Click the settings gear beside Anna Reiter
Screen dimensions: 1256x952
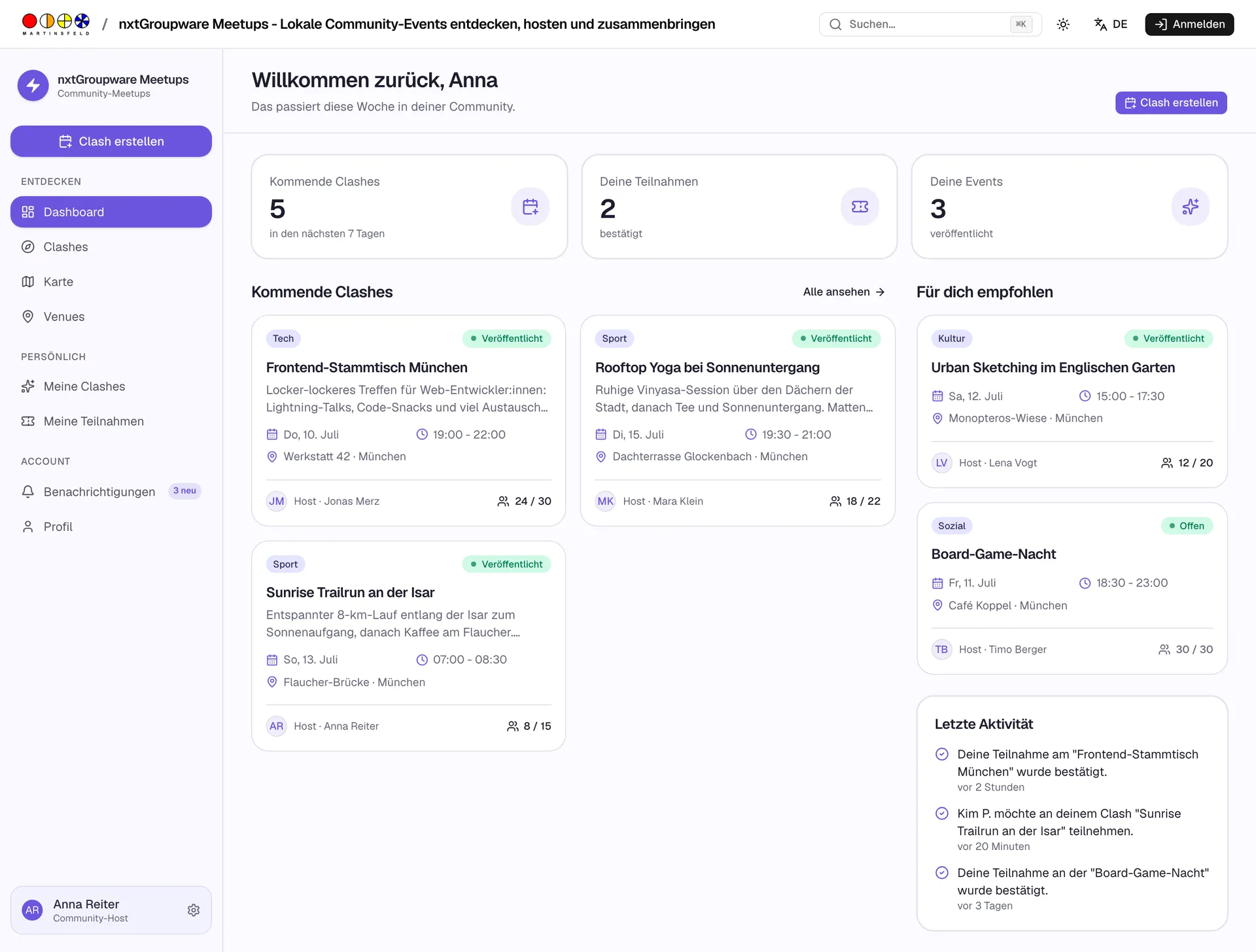point(194,910)
